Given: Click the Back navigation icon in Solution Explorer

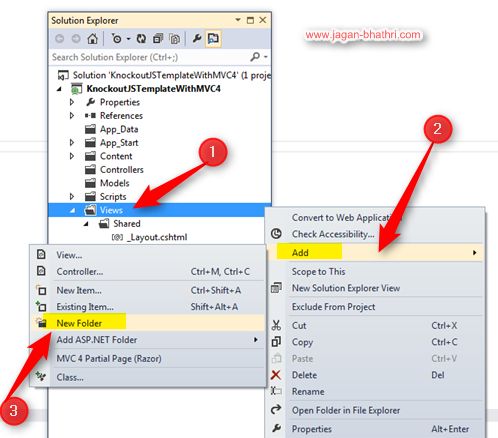Looking at the screenshot, I should pos(60,39).
